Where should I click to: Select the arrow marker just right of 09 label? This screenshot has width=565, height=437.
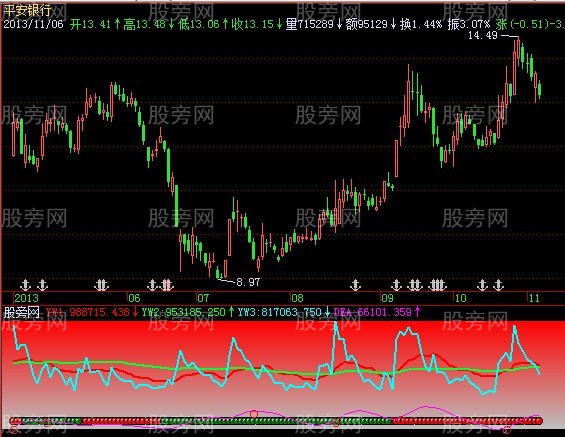pyautogui.click(x=396, y=285)
